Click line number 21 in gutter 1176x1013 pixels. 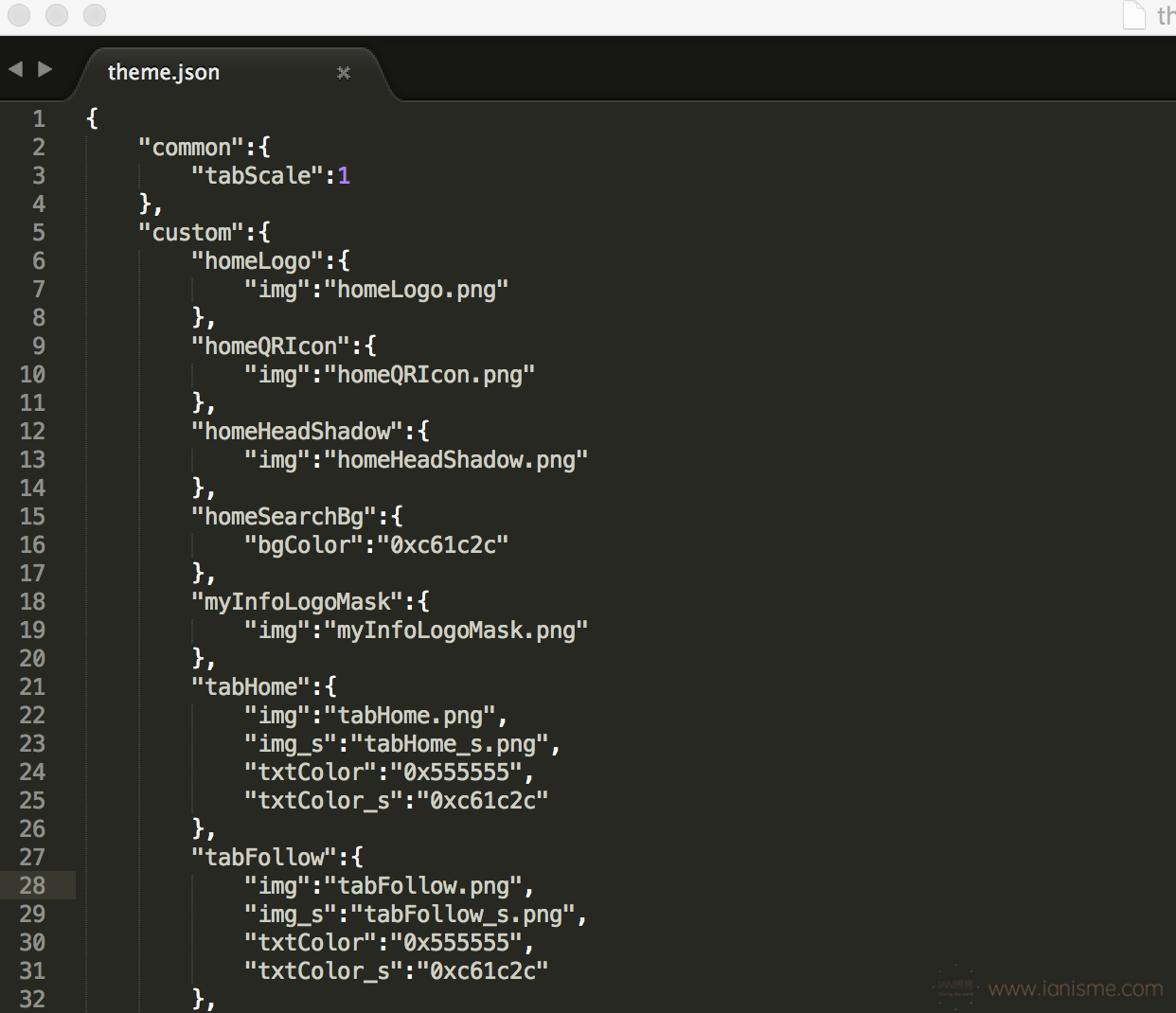coord(32,686)
